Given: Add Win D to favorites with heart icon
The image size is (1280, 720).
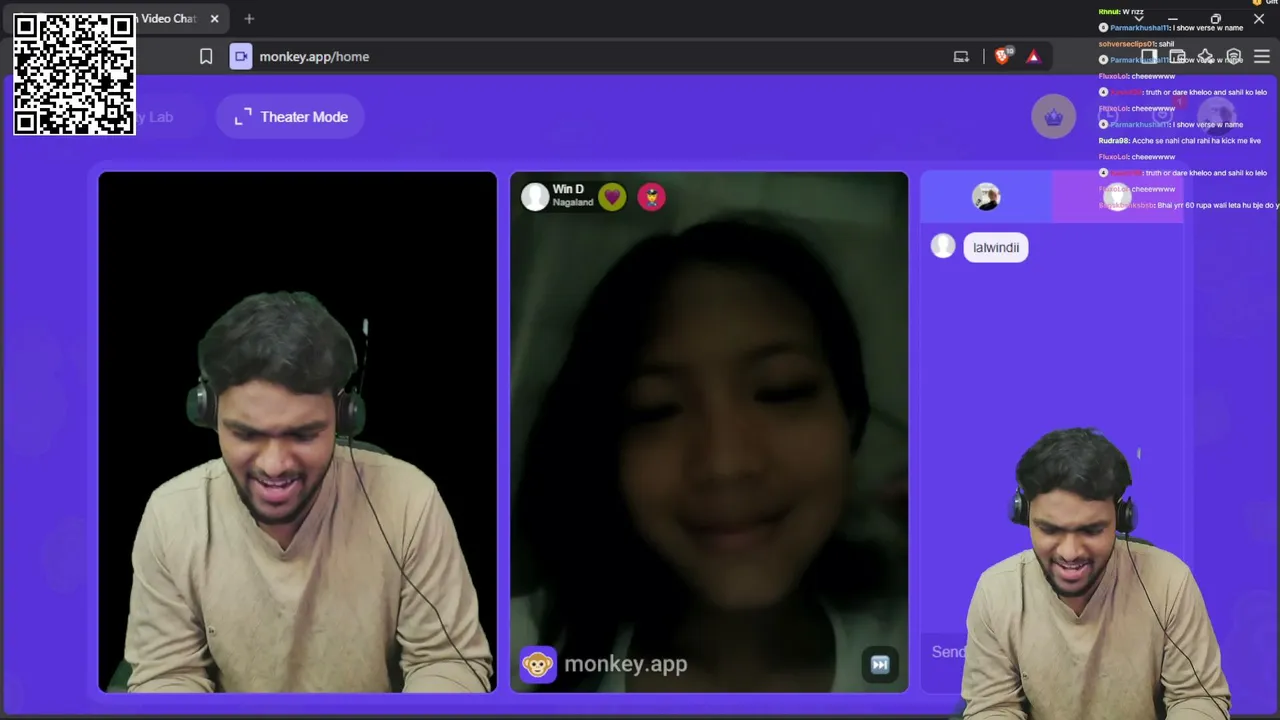Looking at the screenshot, I should coord(612,197).
